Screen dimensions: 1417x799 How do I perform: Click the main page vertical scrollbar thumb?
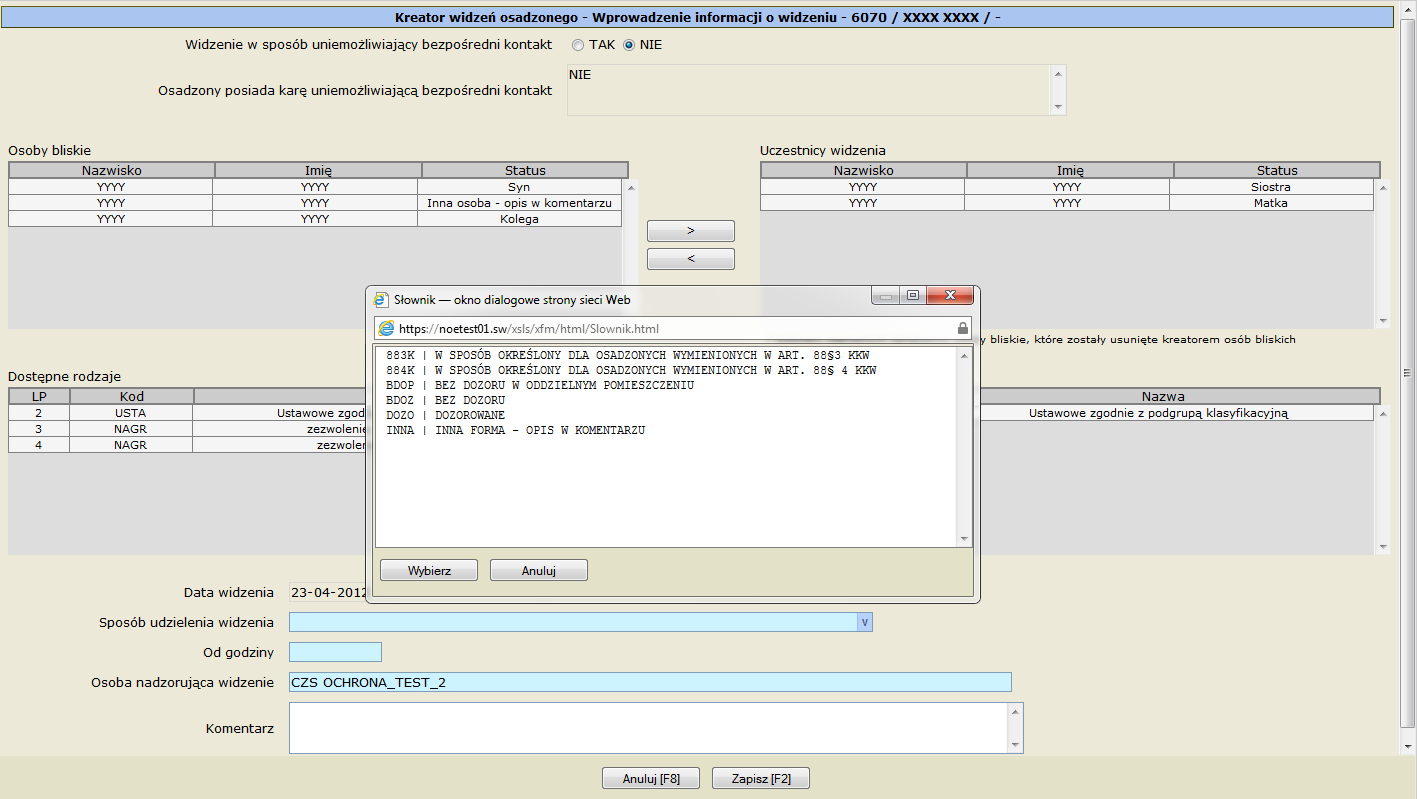1408,372
